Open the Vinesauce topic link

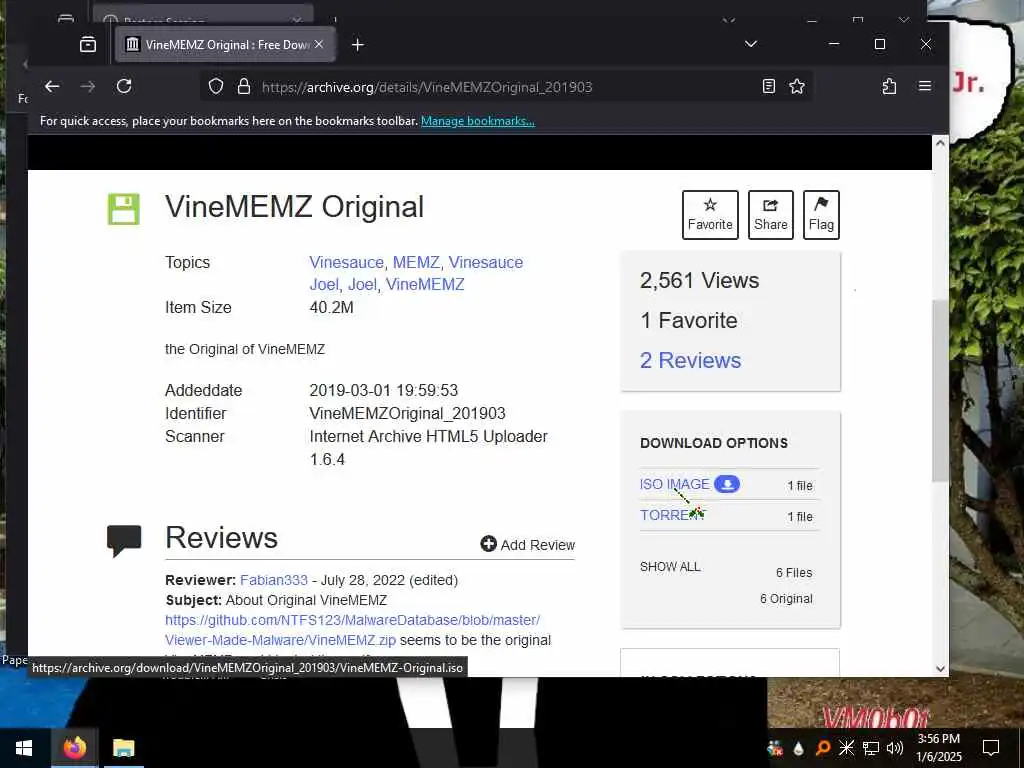tap(346, 263)
